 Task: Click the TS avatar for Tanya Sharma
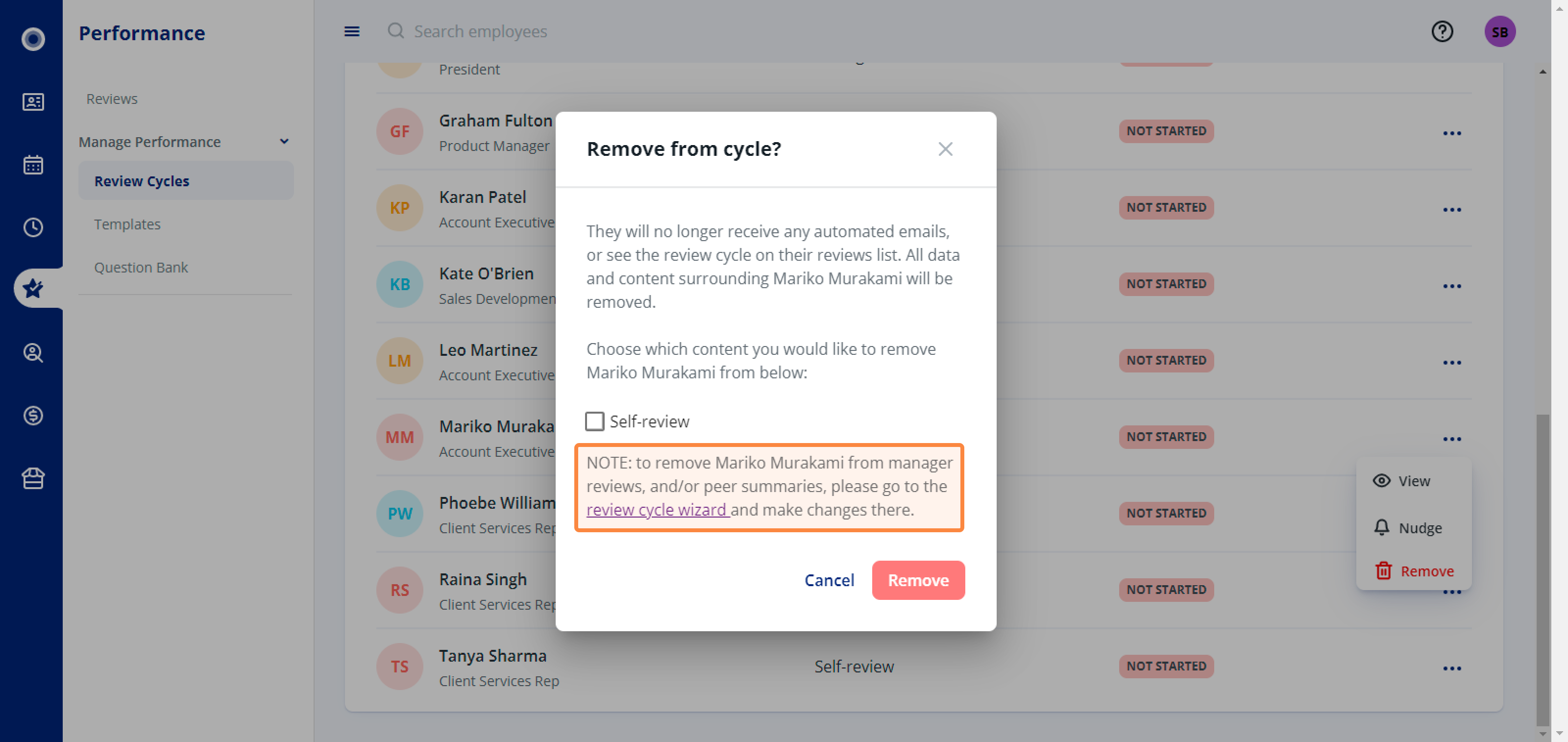(x=399, y=667)
